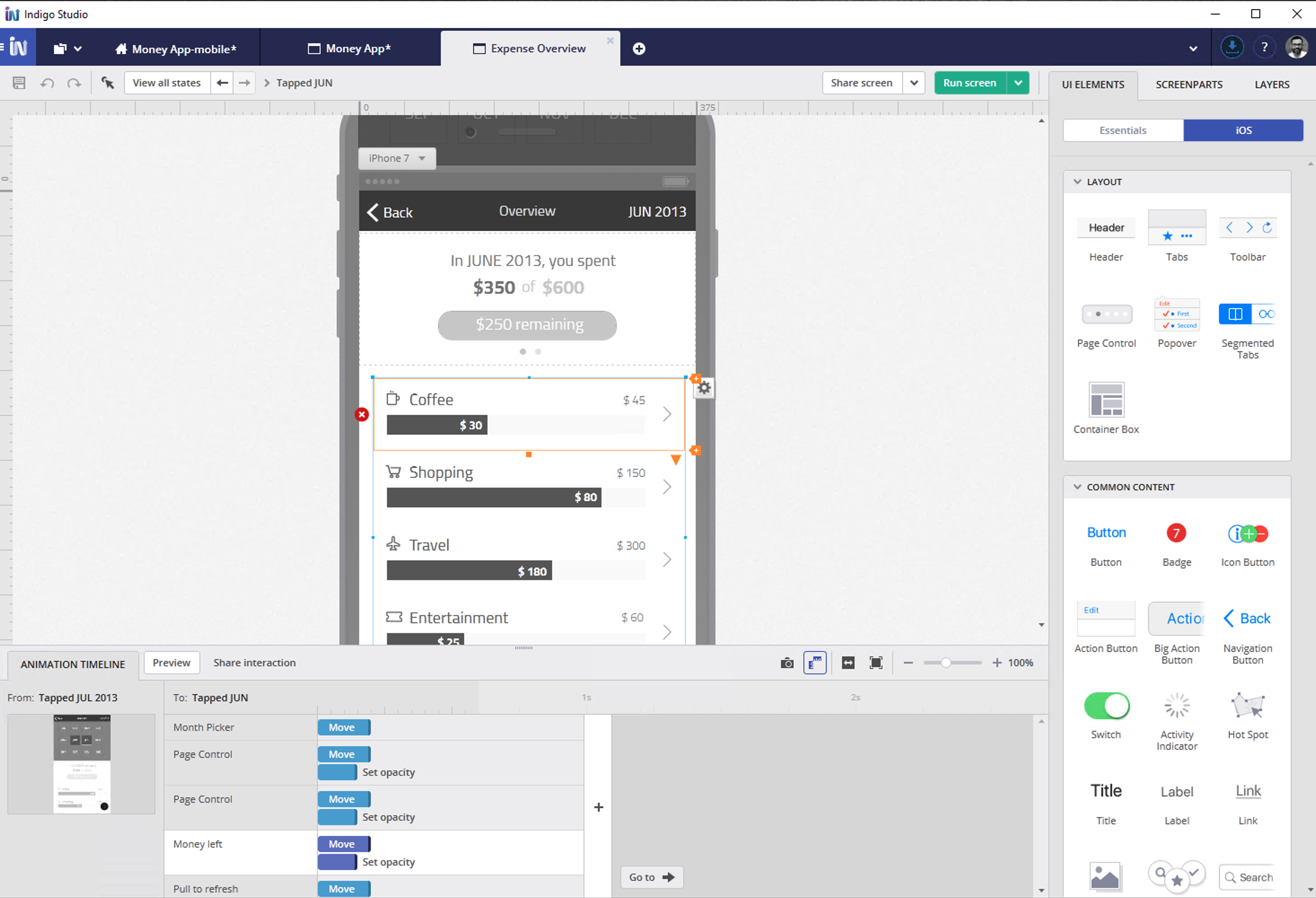The height and width of the screenshot is (898, 1316).
Task: Click the Preview button in timeline
Action: pos(171,663)
